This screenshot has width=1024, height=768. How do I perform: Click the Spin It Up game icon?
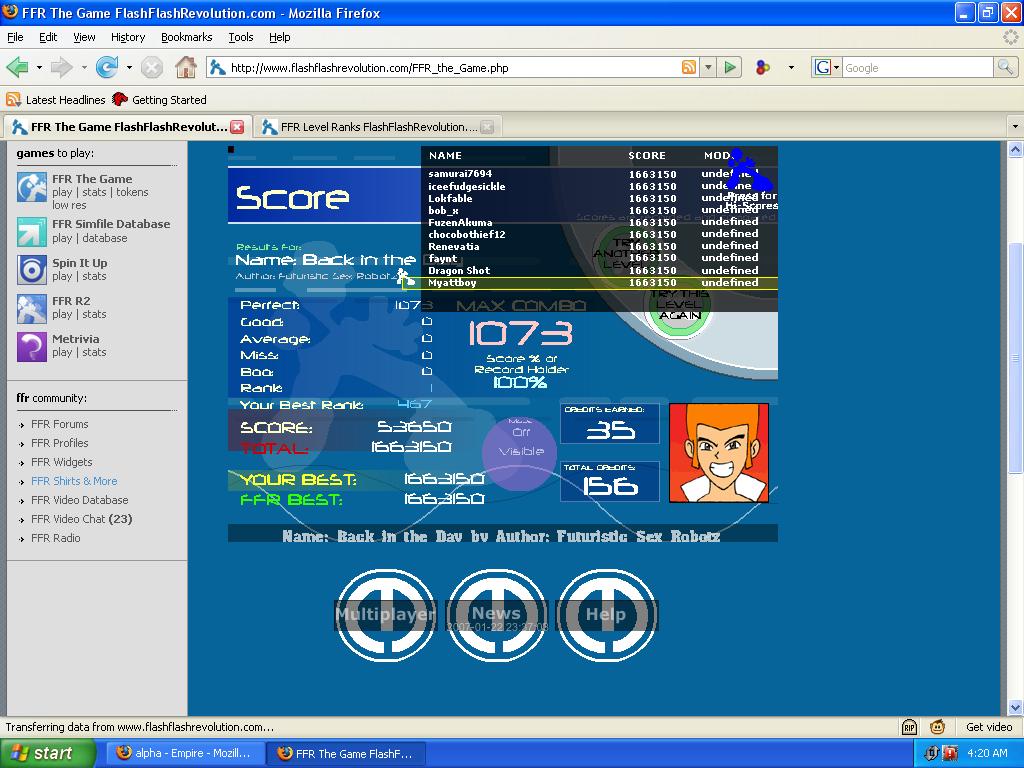pos(31,270)
